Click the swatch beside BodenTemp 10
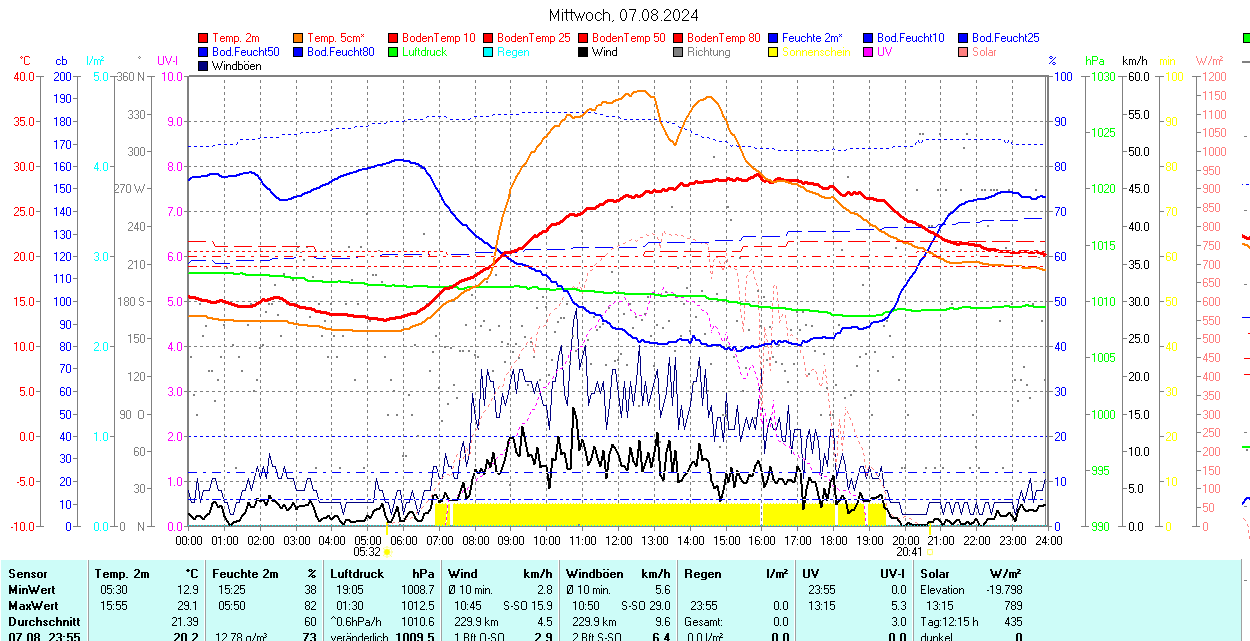Screen dimensions: 1250x641 coord(394,38)
